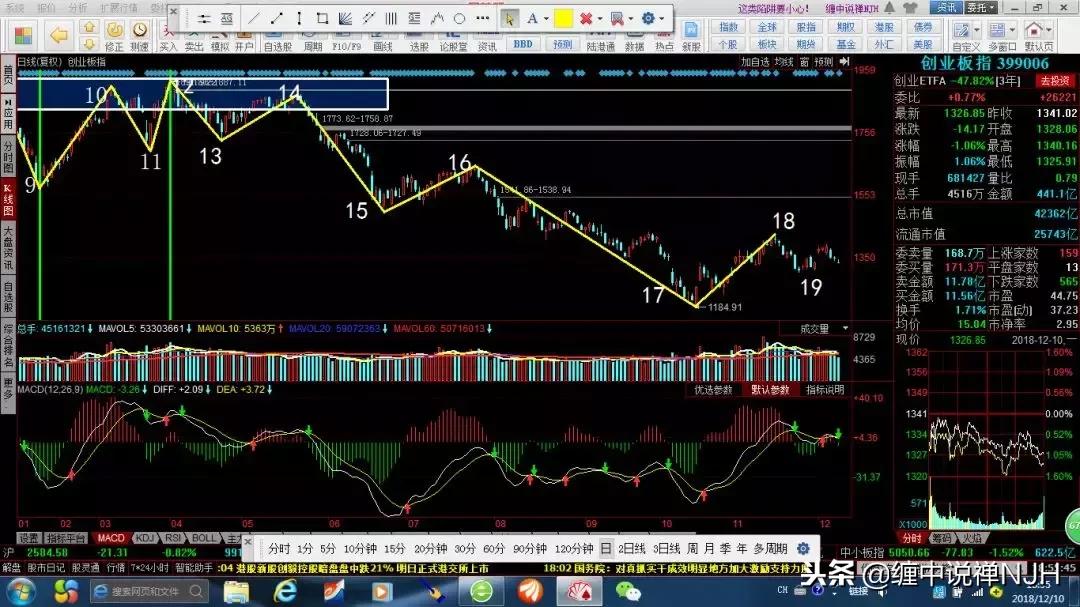
Task: Select the 60分 period option
Action: [x=494, y=548]
